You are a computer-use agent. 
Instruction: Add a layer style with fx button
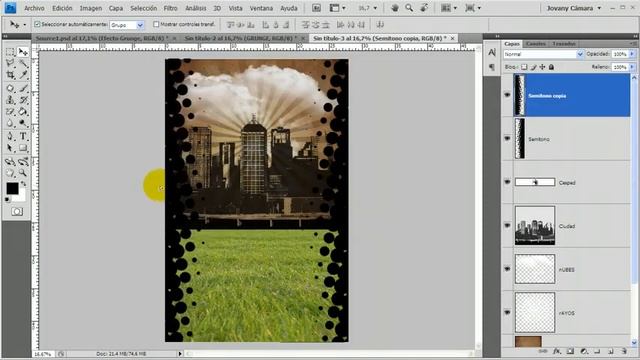point(556,351)
